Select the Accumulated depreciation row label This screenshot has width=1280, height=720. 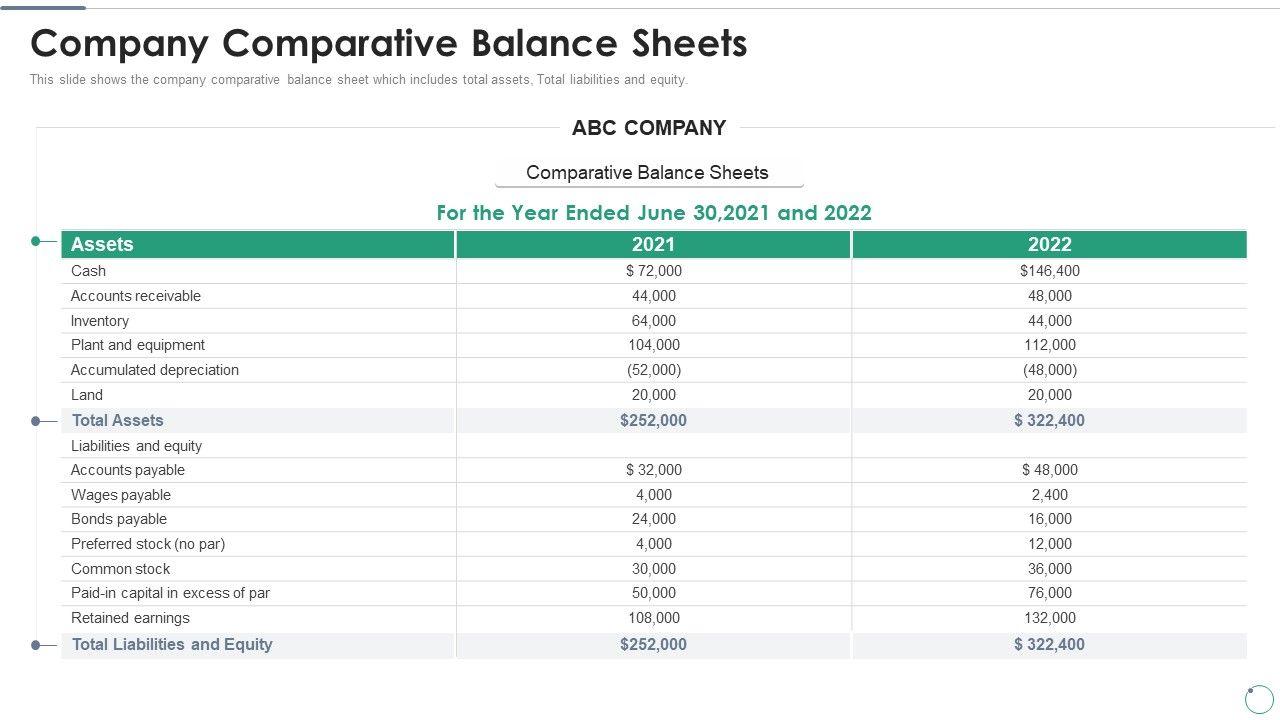click(x=155, y=370)
